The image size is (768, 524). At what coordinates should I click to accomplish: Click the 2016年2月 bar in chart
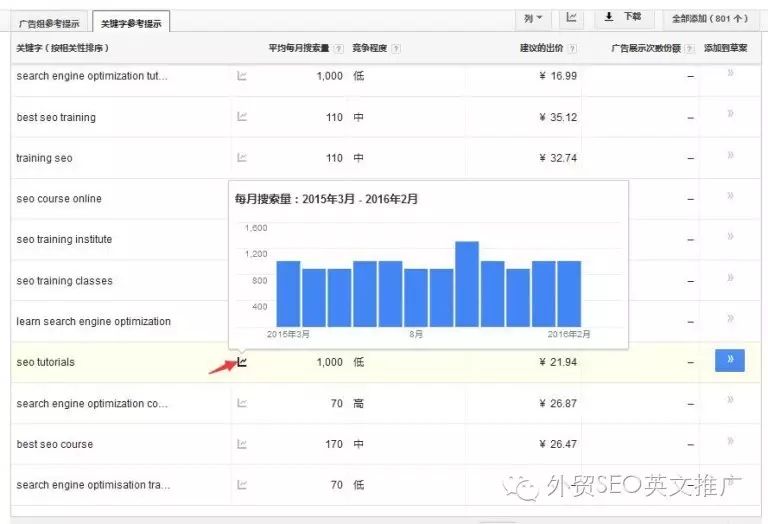click(x=569, y=294)
